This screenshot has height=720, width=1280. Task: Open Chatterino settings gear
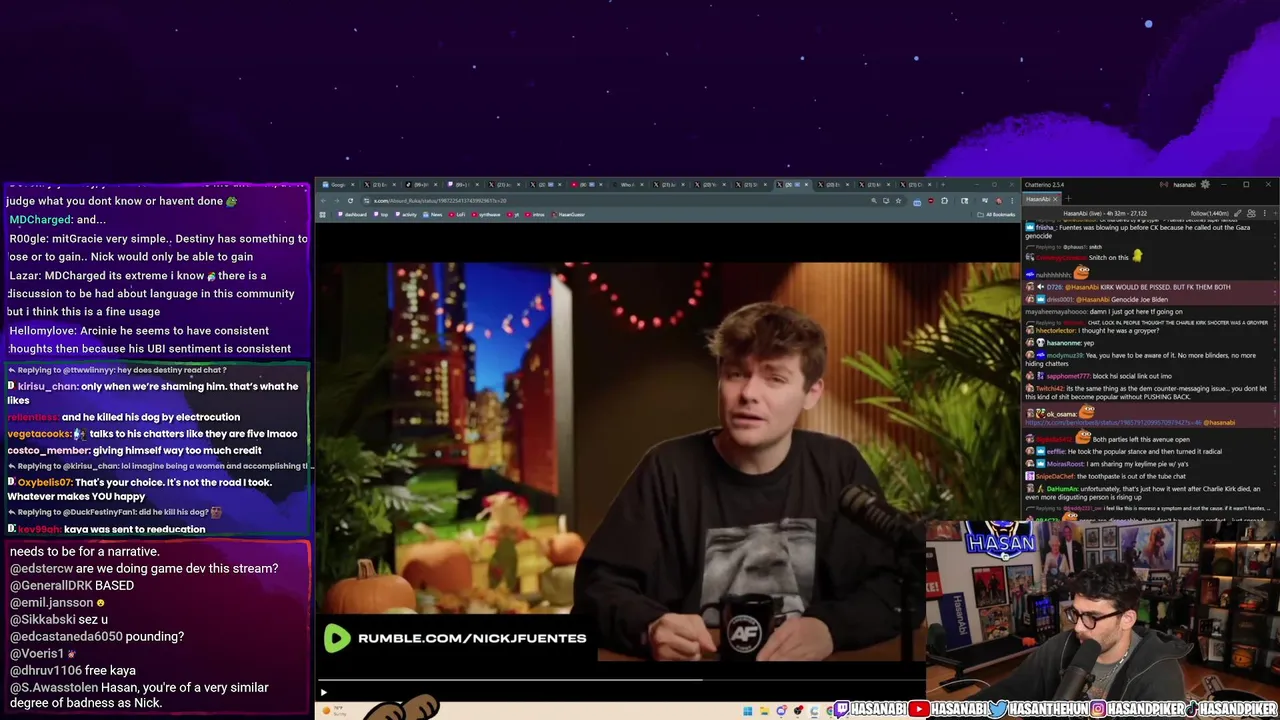[1205, 184]
